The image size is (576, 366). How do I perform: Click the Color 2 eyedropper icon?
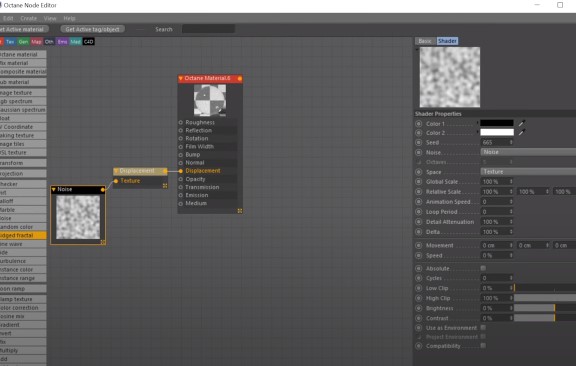point(522,132)
